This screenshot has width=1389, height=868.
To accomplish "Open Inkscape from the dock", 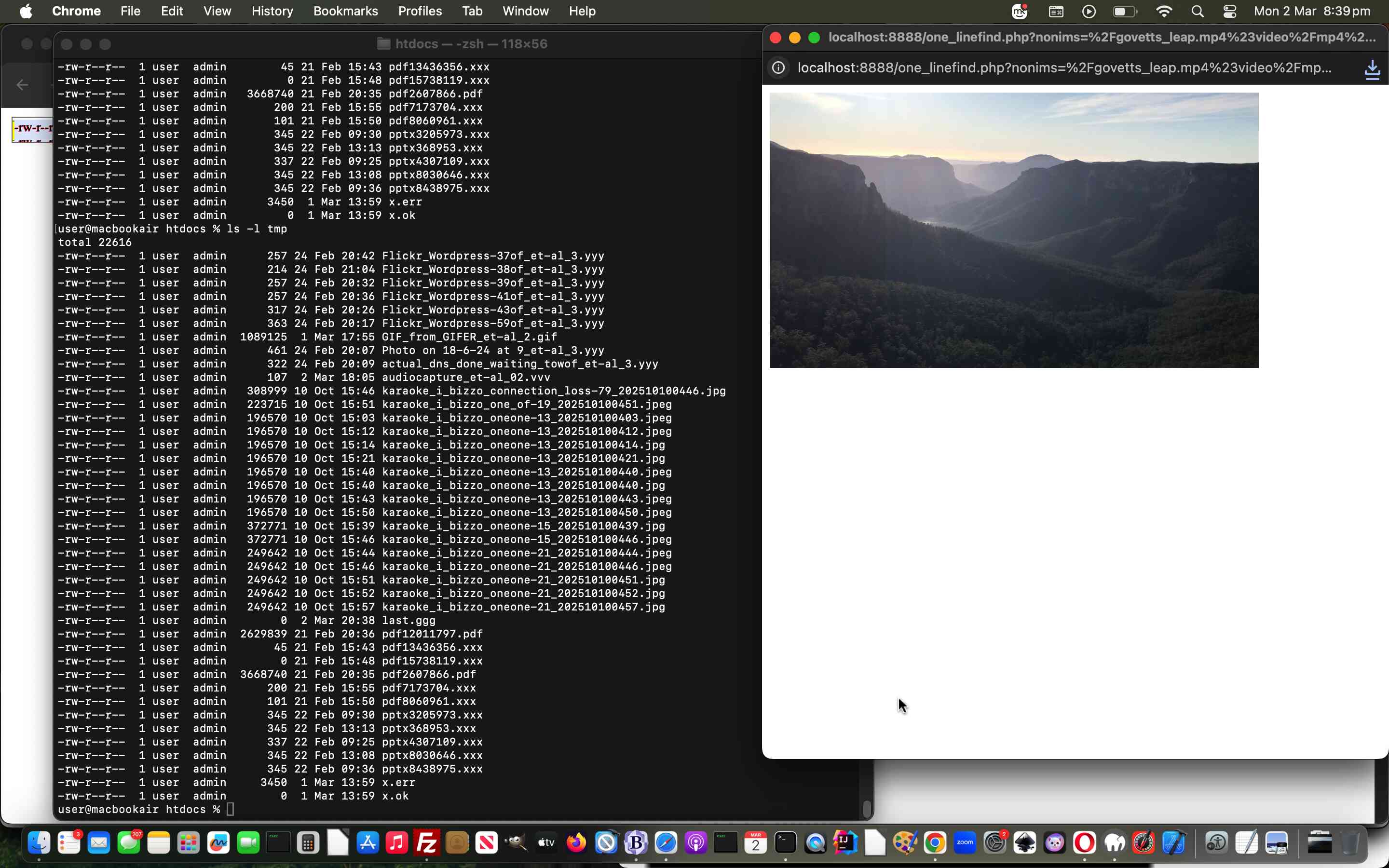I will [1024, 843].
